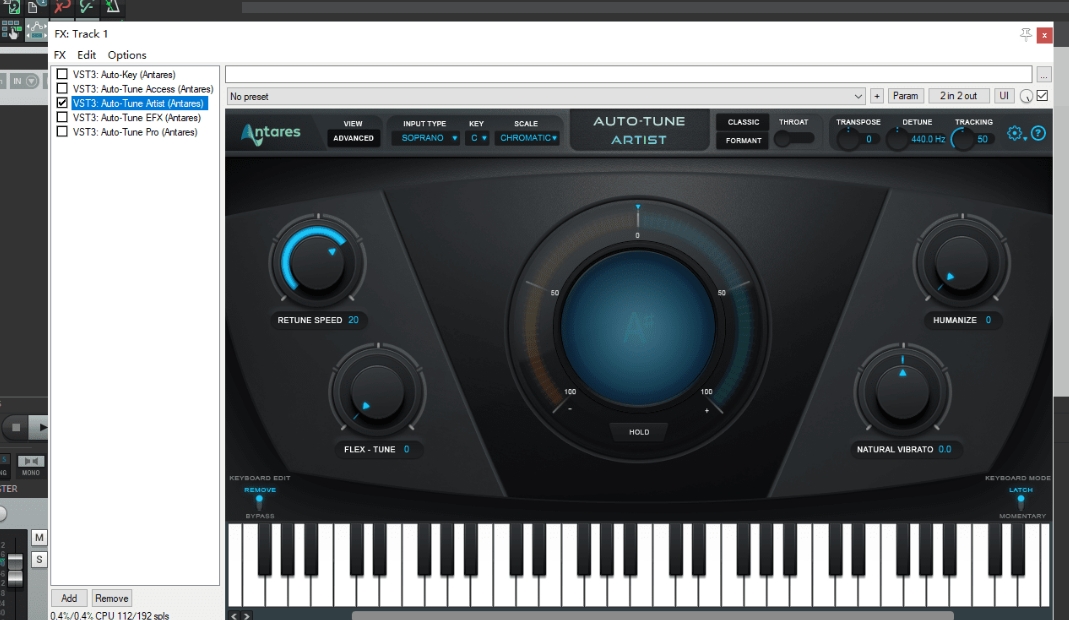Toggle the grid hand icon in REAPER toolbar
The height and width of the screenshot is (620, 1069).
[11, 30]
